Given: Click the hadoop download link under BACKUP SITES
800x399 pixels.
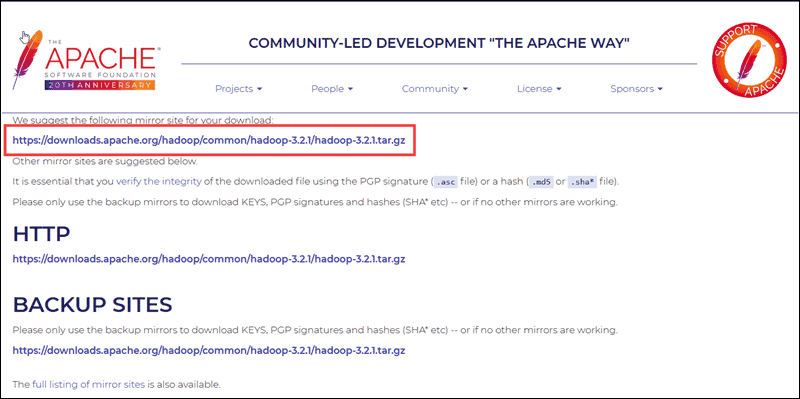Looking at the screenshot, I should [x=209, y=351].
